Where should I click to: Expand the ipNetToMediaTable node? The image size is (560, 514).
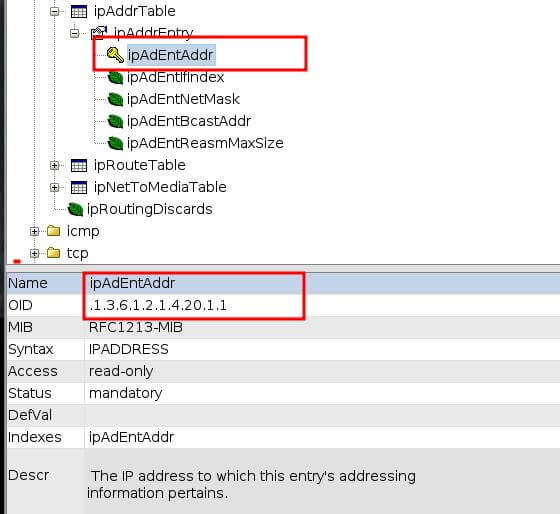tap(54, 188)
